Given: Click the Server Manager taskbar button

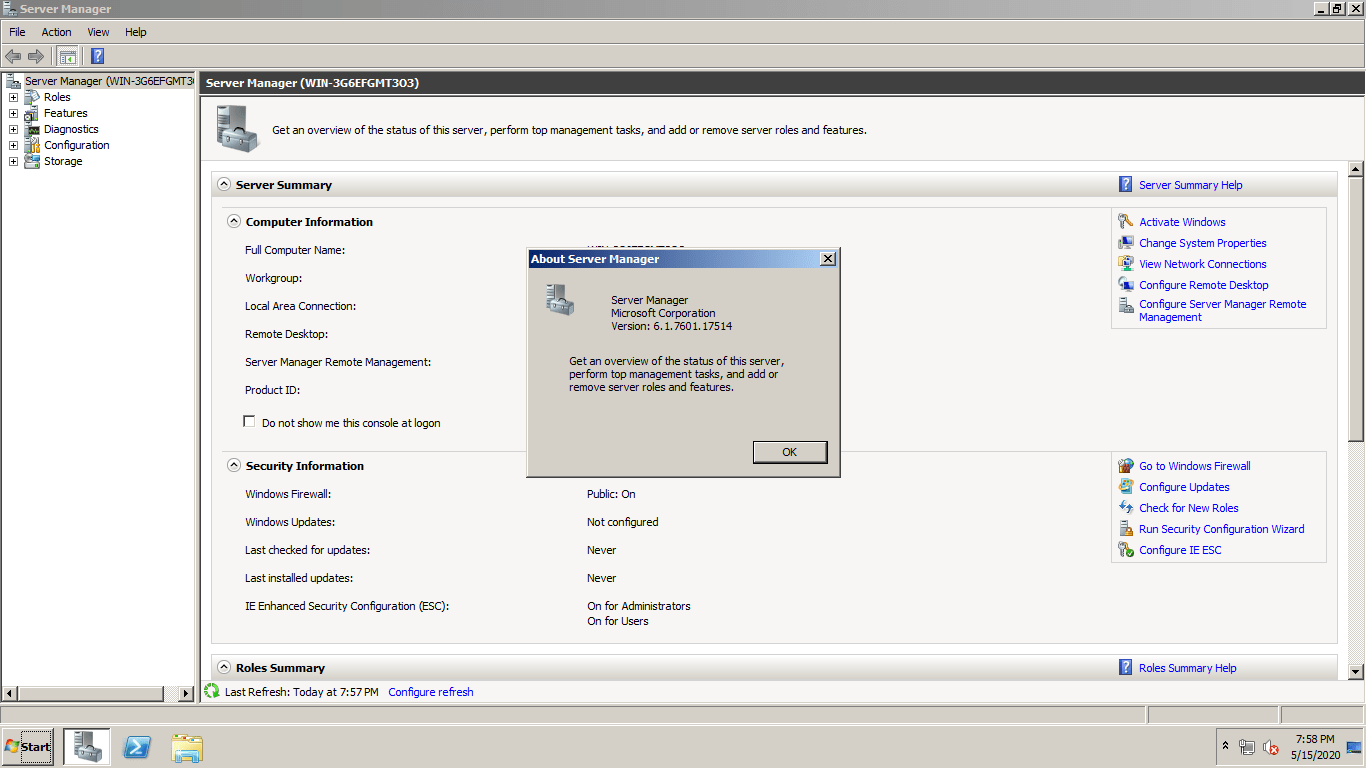Looking at the screenshot, I should (x=87, y=747).
